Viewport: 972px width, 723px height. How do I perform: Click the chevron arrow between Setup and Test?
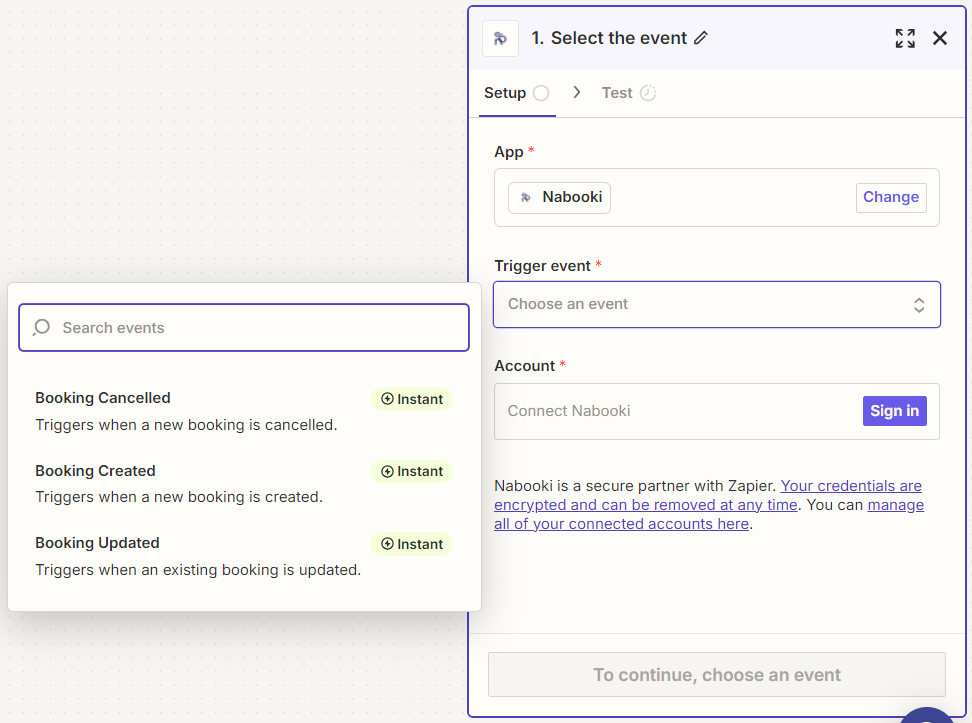pyautogui.click(x=577, y=92)
